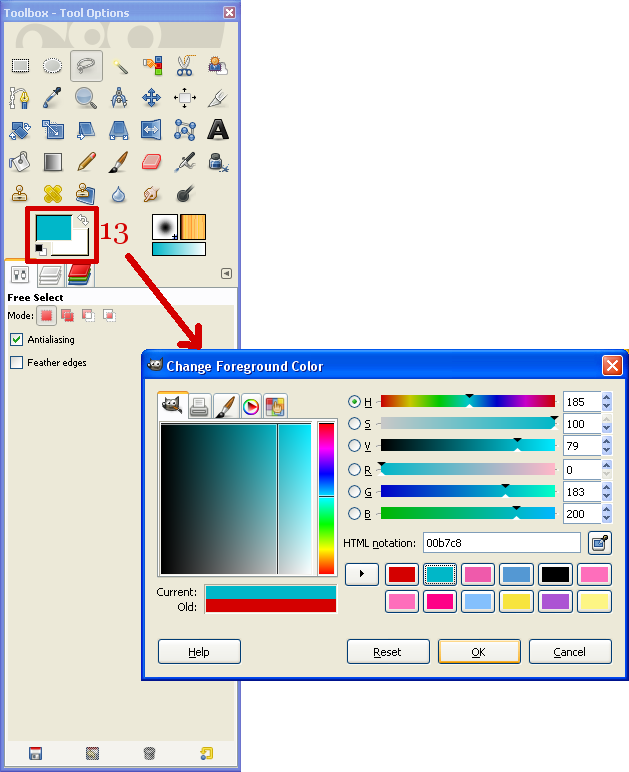
Task: Adjust the G value spinner arrows
Action: 606,491
